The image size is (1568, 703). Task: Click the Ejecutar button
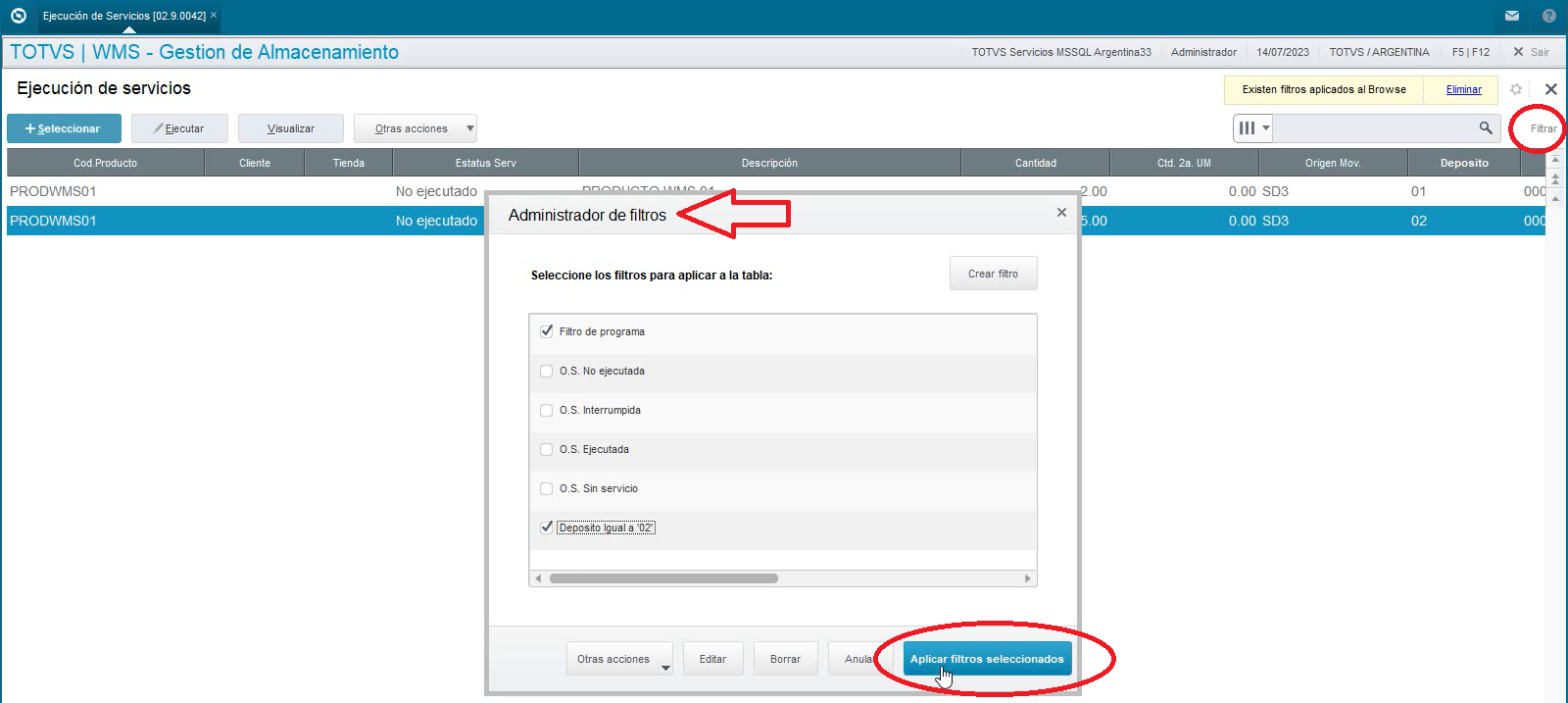(x=179, y=128)
